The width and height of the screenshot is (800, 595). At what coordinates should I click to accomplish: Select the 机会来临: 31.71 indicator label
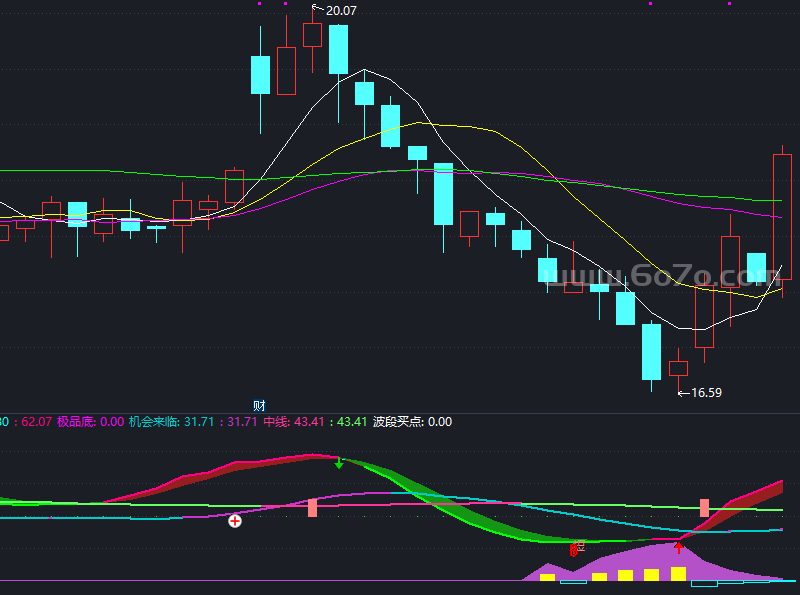pyautogui.click(x=171, y=422)
